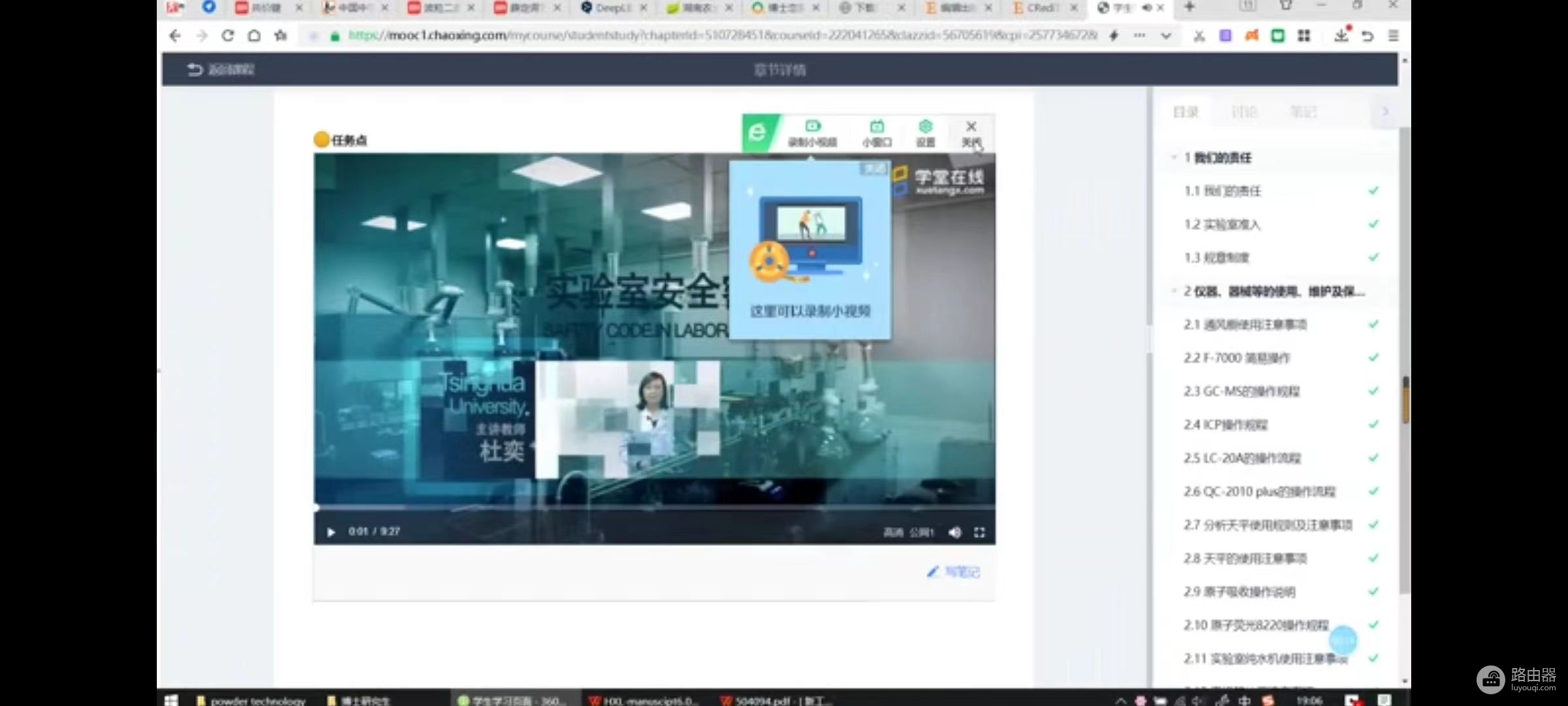The image size is (1568, 706).
Task: Collapse chapter 1 我们的责任 section
Action: point(1174,158)
